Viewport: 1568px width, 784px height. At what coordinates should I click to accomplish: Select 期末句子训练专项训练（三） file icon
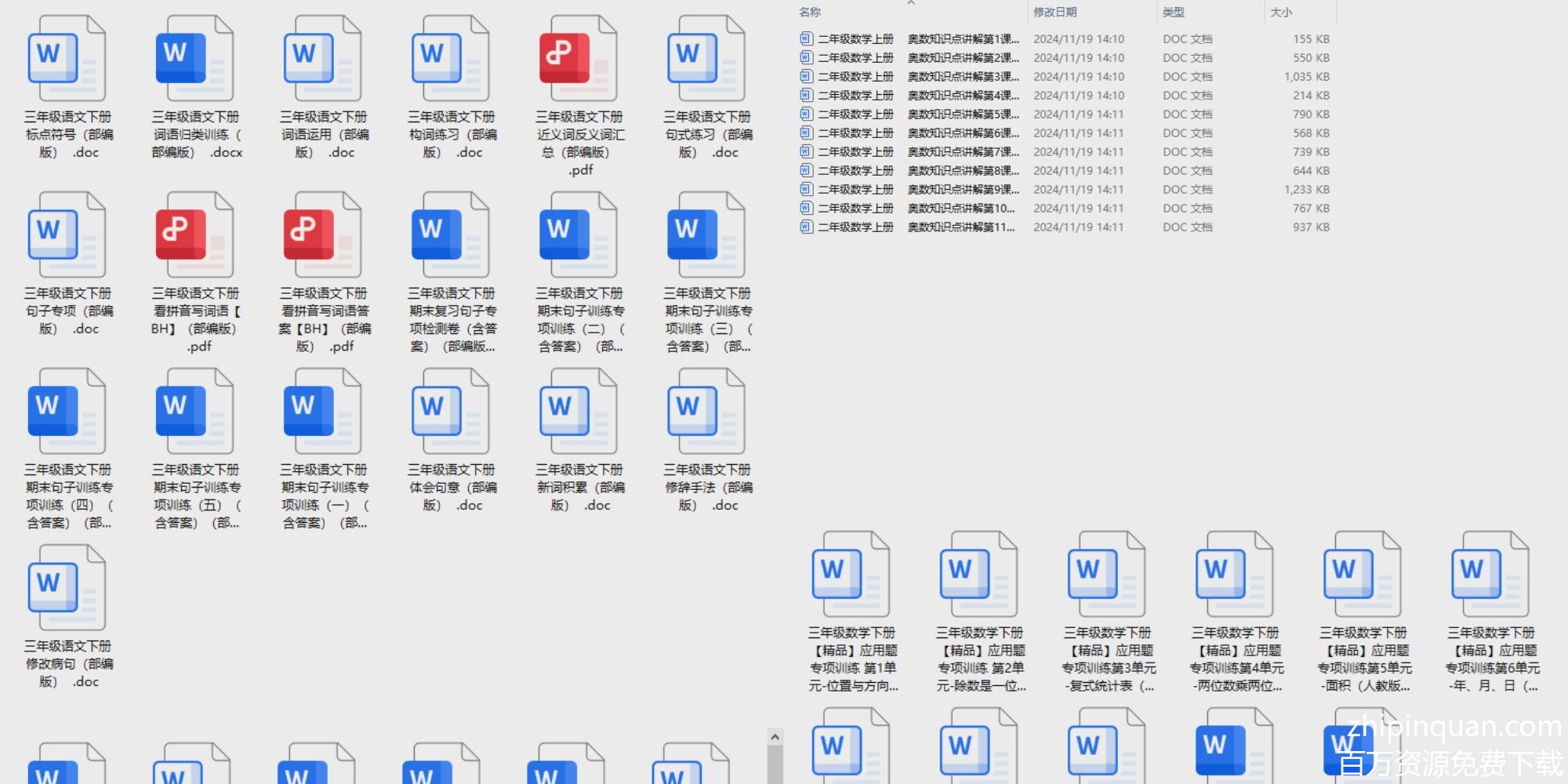coord(706,235)
